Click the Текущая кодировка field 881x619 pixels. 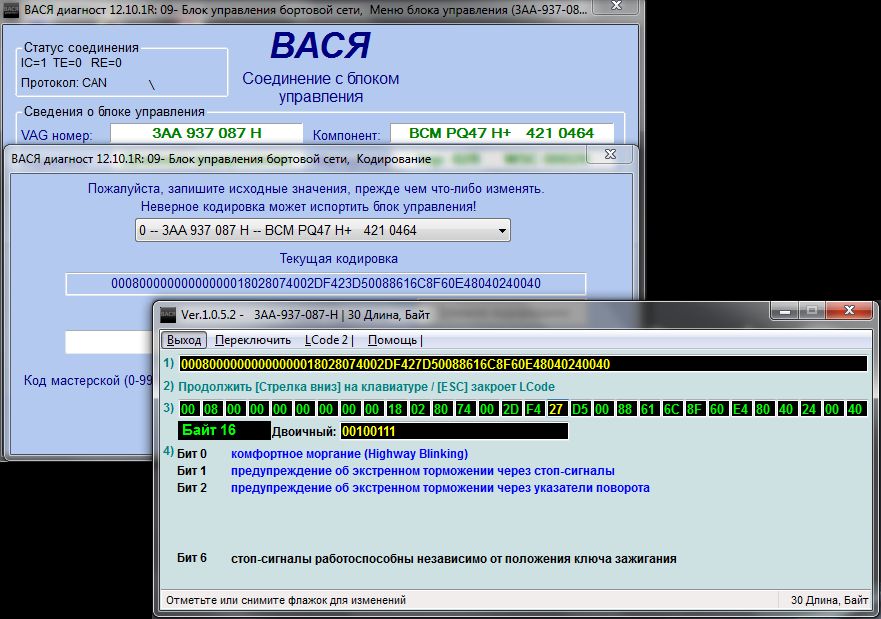[326, 284]
